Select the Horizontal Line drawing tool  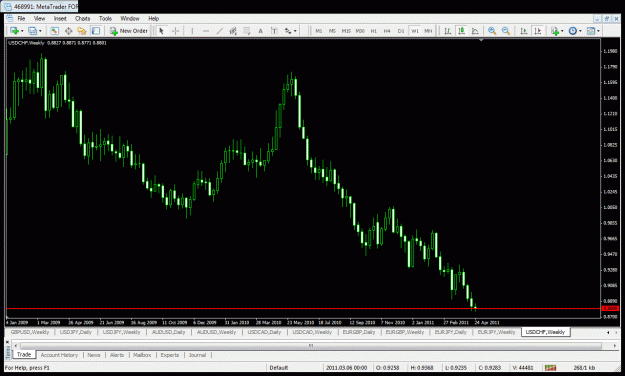click(x=206, y=31)
